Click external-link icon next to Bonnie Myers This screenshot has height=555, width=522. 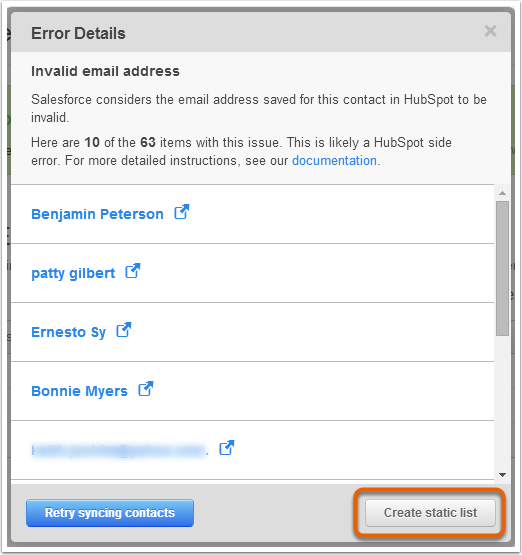(146, 389)
